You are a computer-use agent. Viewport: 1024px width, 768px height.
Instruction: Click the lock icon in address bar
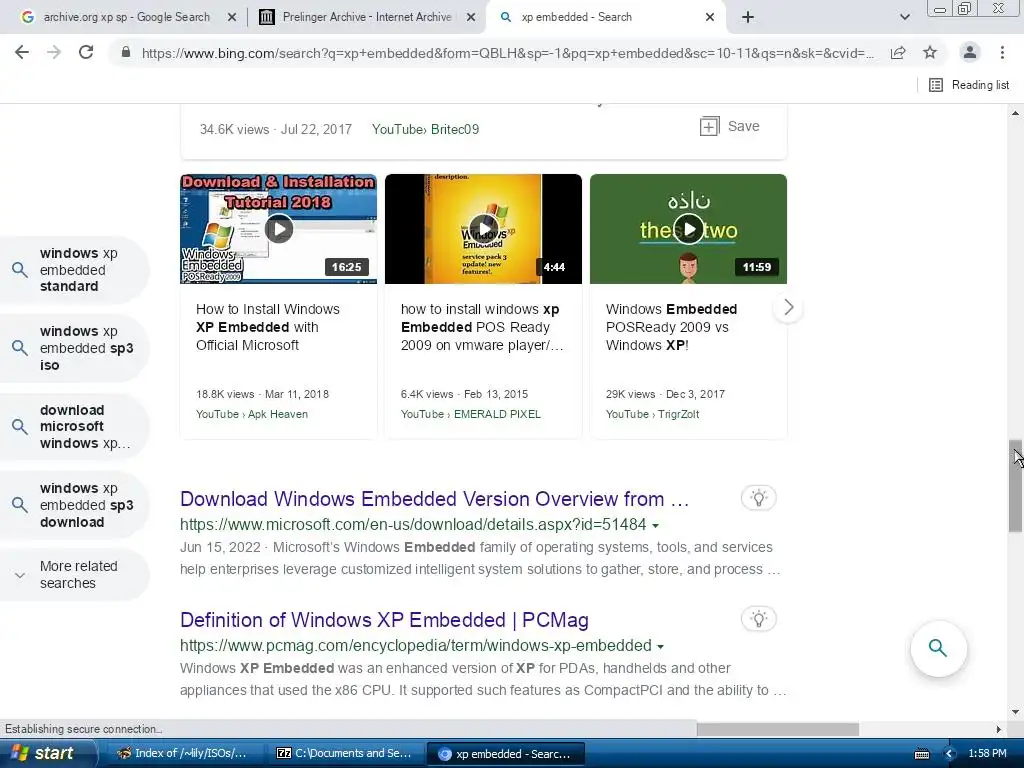coord(126,52)
